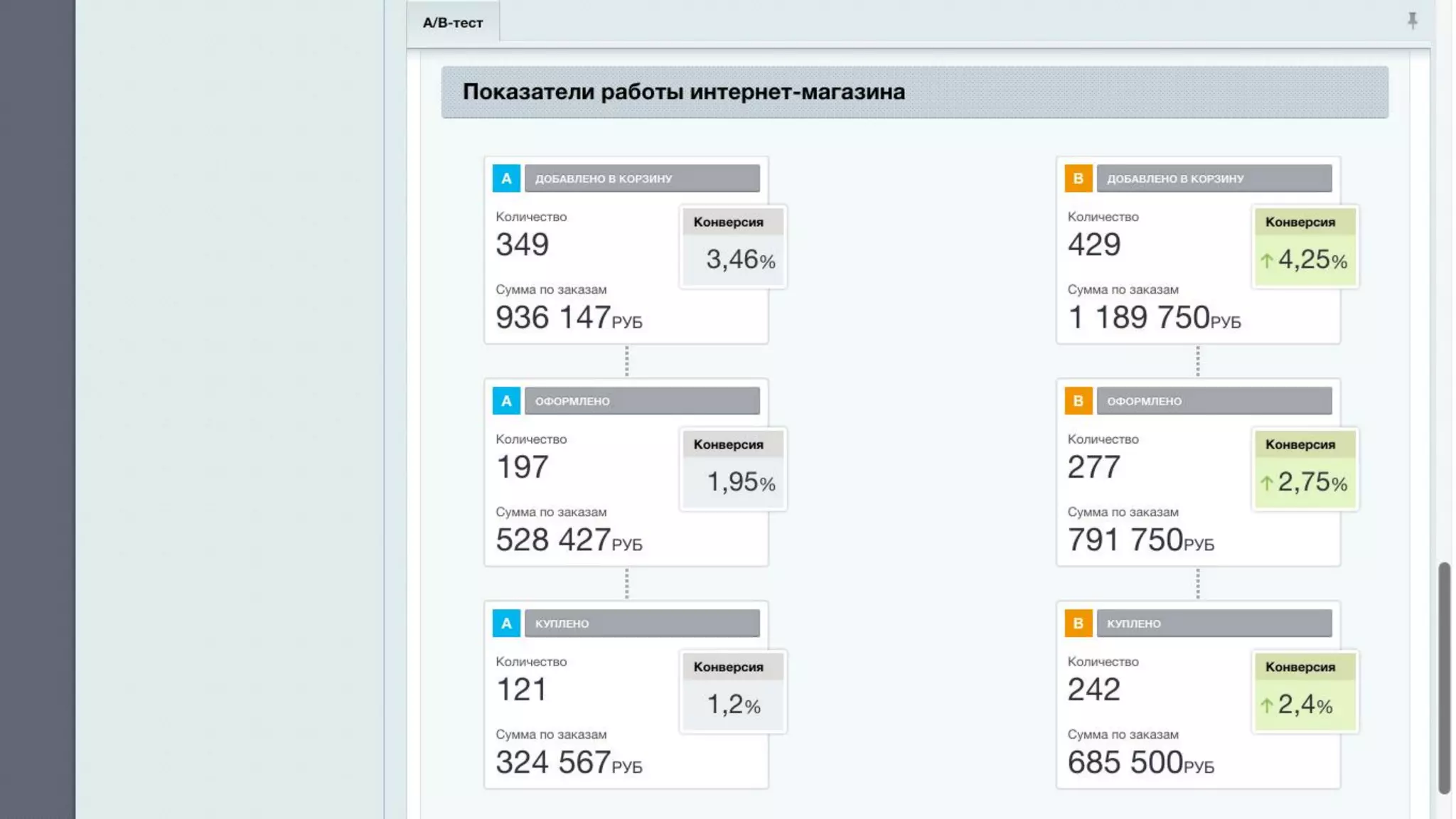
Task: Click the pin icon in the tab bar
Action: tap(1412, 21)
